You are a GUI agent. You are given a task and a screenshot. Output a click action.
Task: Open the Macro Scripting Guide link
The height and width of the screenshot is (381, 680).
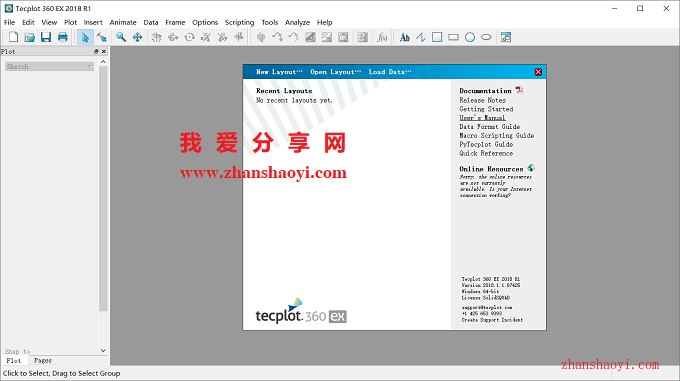coord(497,136)
